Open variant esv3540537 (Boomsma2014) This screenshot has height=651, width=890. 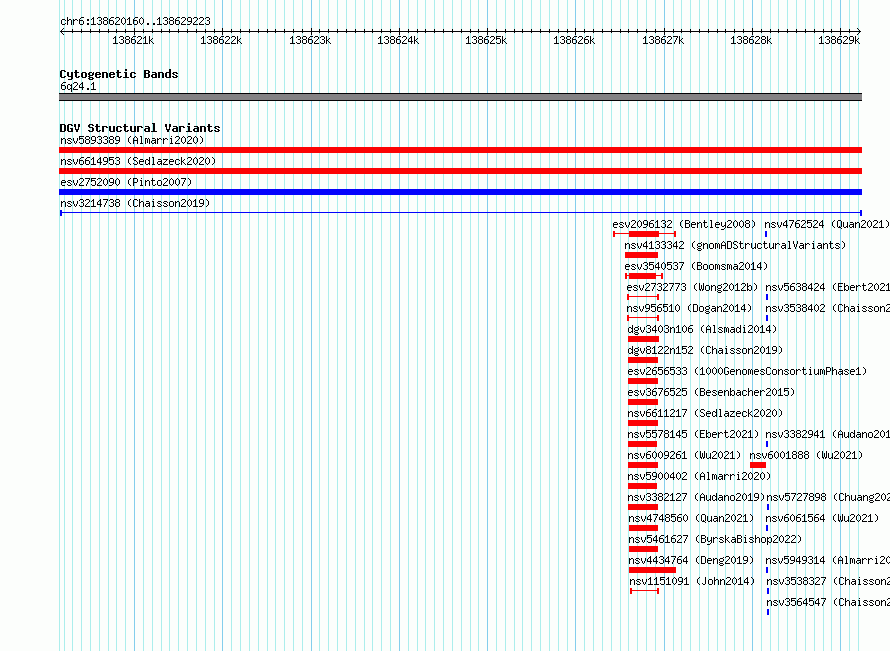click(696, 266)
